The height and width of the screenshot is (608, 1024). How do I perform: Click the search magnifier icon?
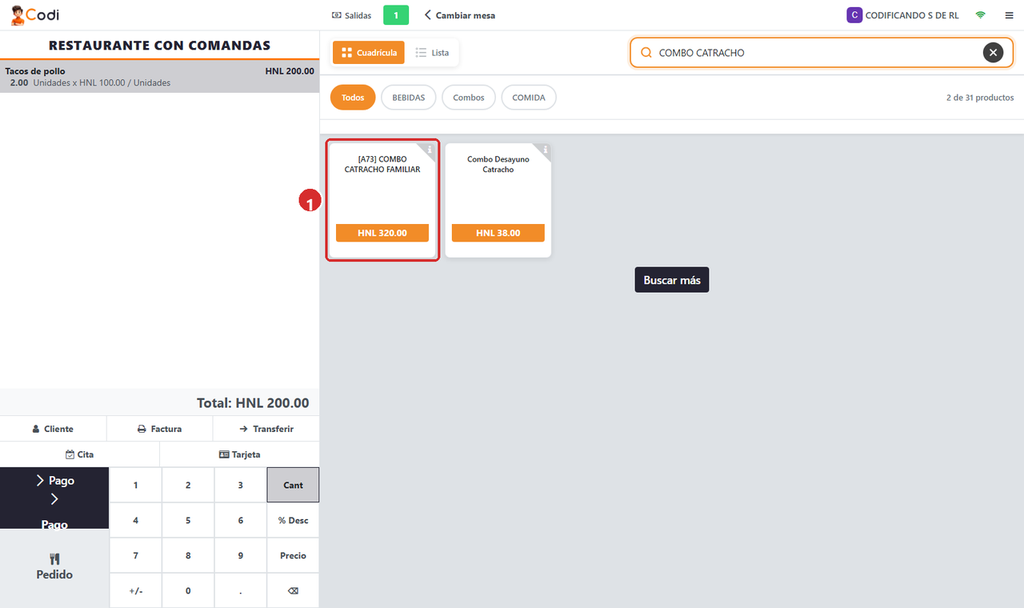click(x=646, y=52)
